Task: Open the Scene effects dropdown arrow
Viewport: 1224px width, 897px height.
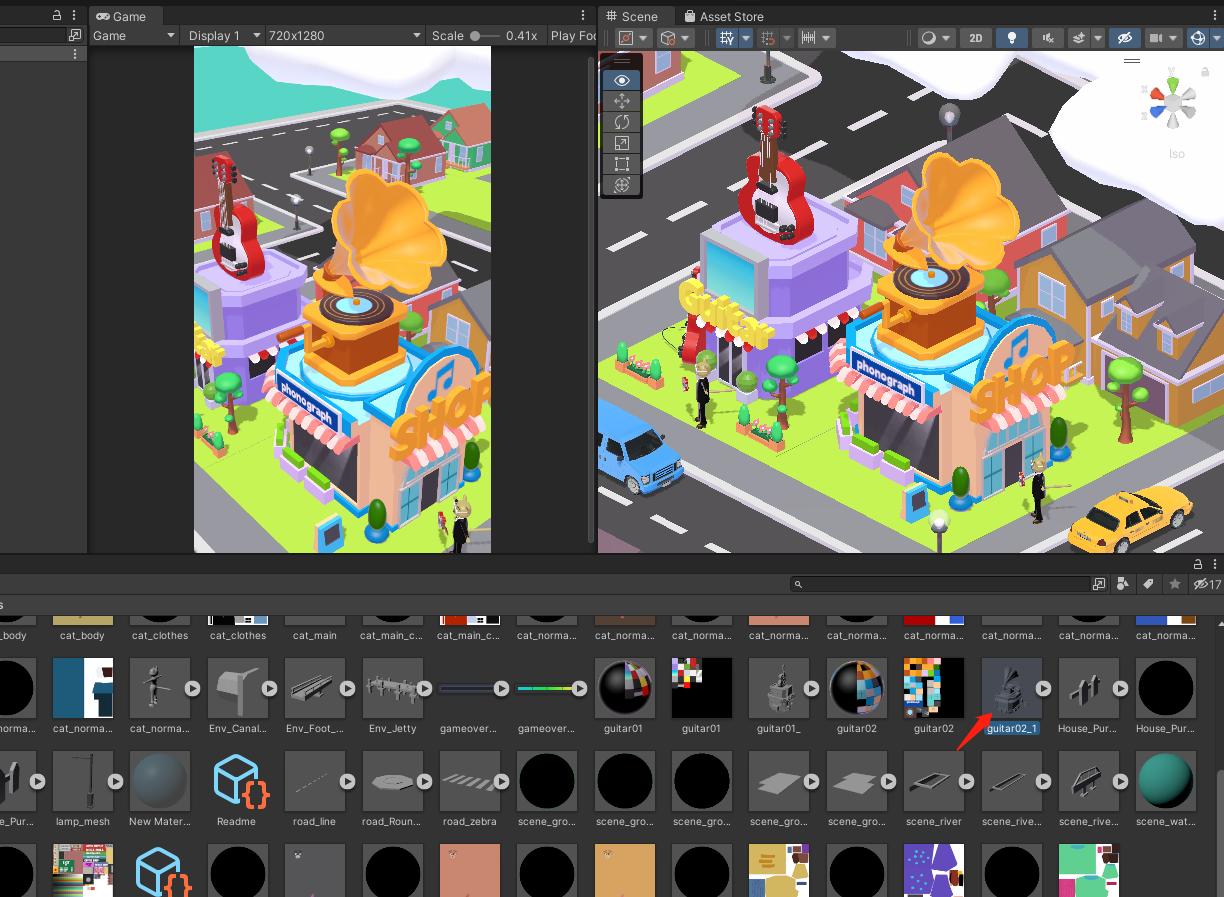Action: 1098,38
